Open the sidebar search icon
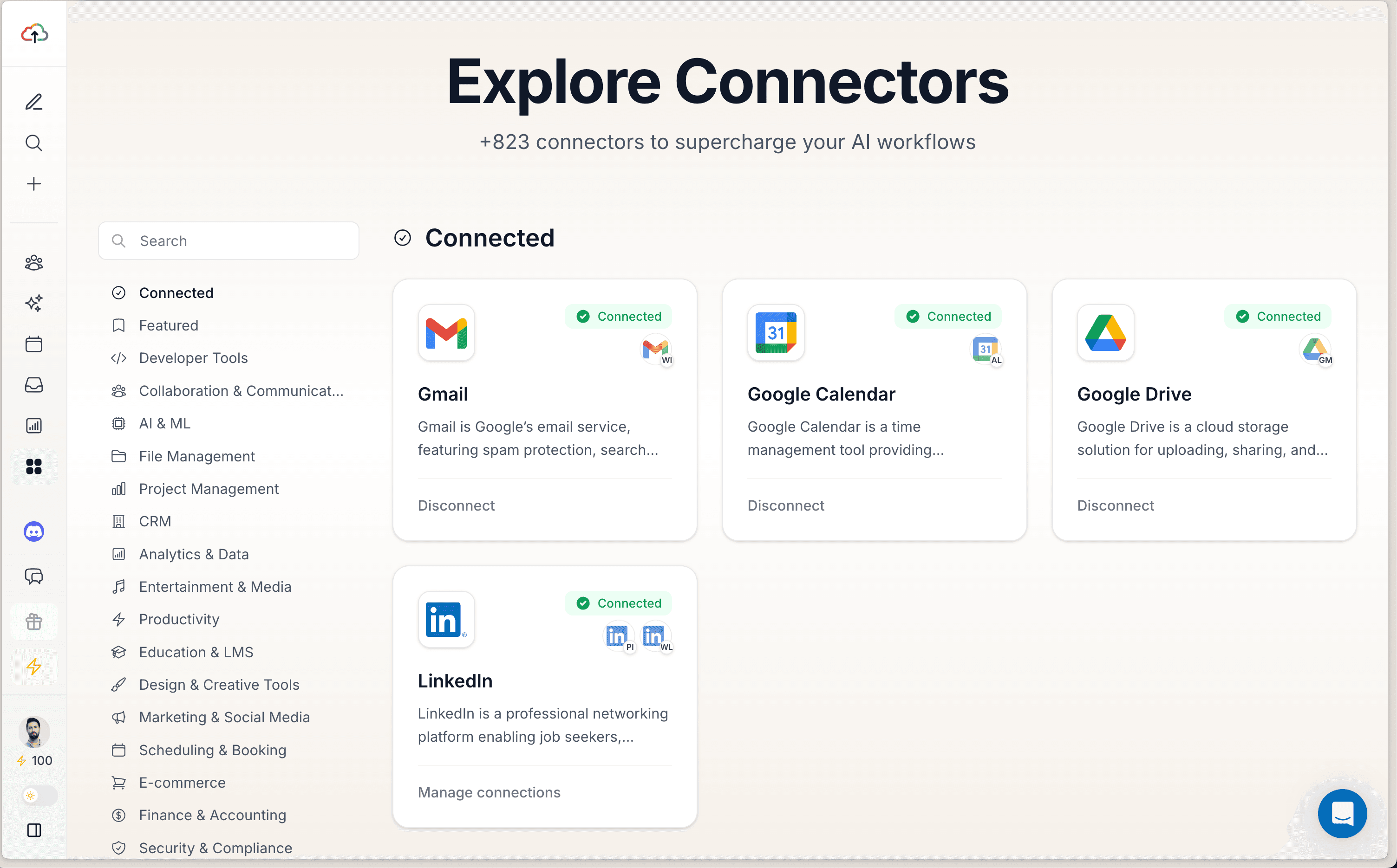 (34, 143)
